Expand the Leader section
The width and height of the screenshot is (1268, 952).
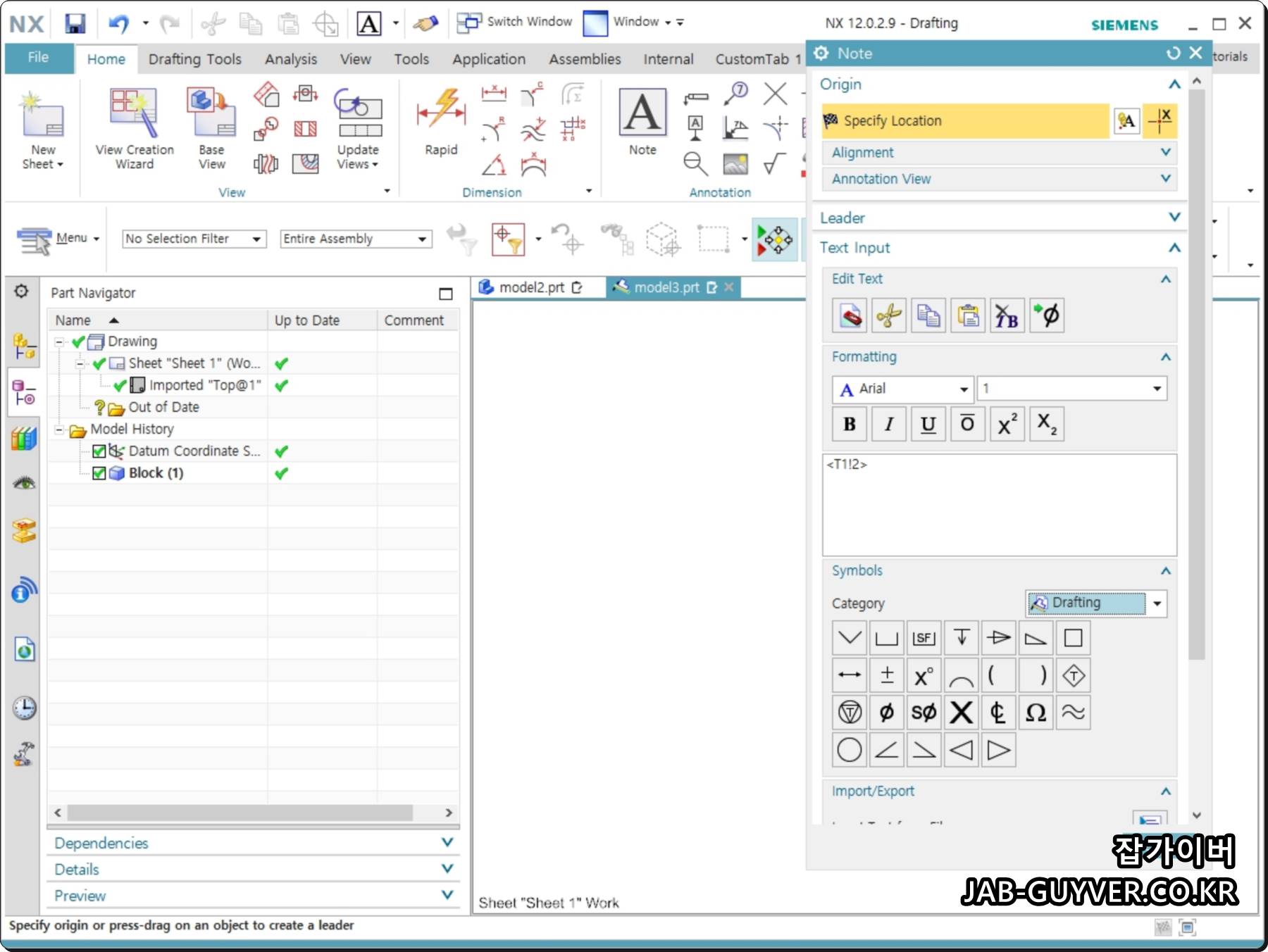(x=999, y=218)
